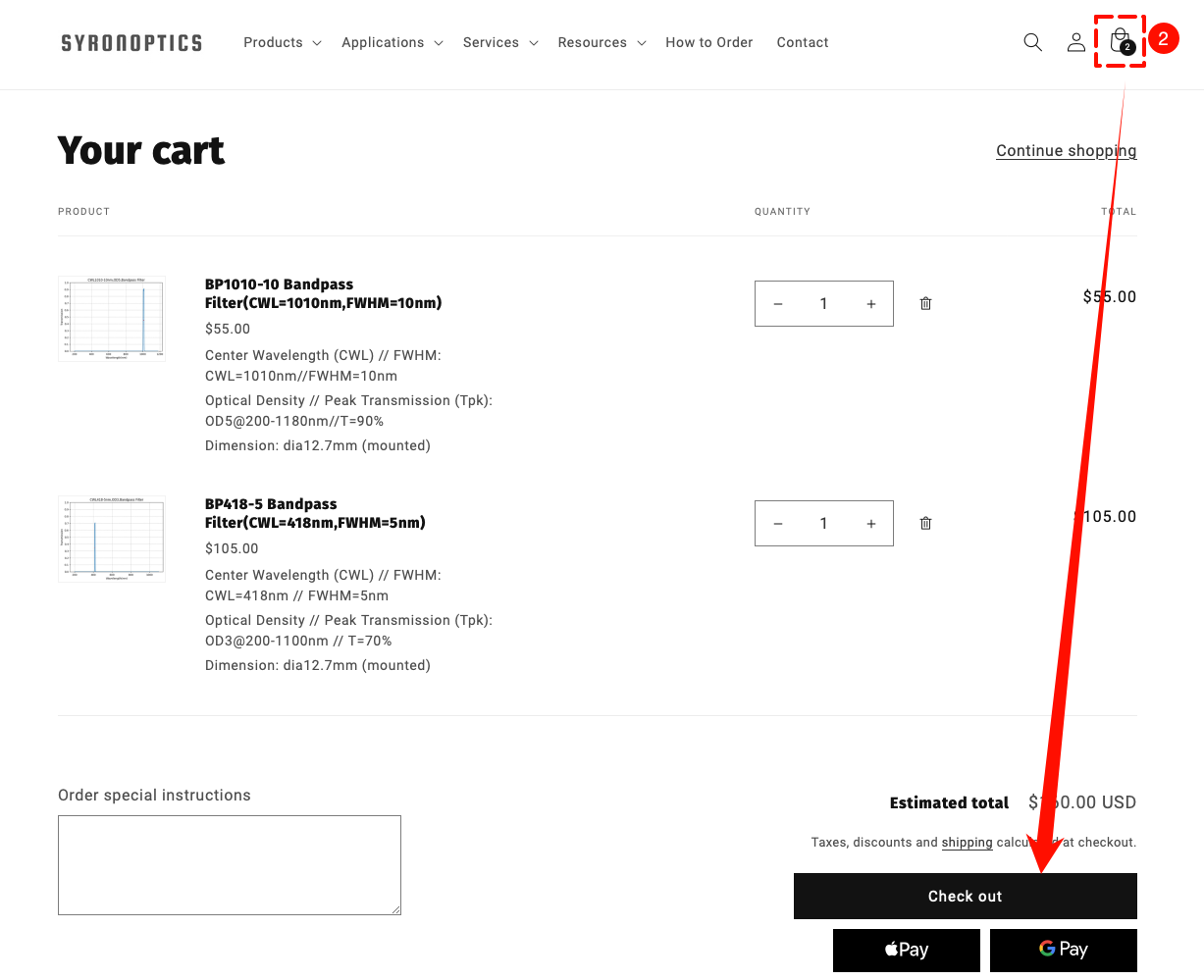This screenshot has width=1204, height=980.
Task: Focus the Order special instructions textbox
Action: coord(230,864)
